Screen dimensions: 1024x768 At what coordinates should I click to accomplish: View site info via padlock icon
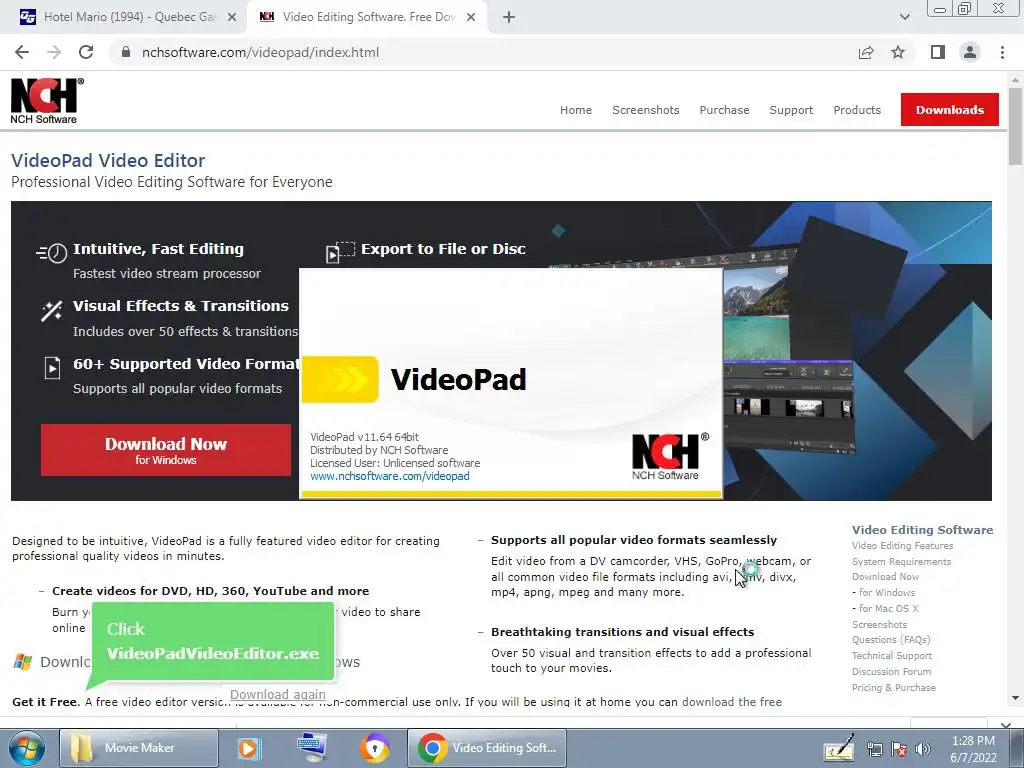click(x=126, y=52)
